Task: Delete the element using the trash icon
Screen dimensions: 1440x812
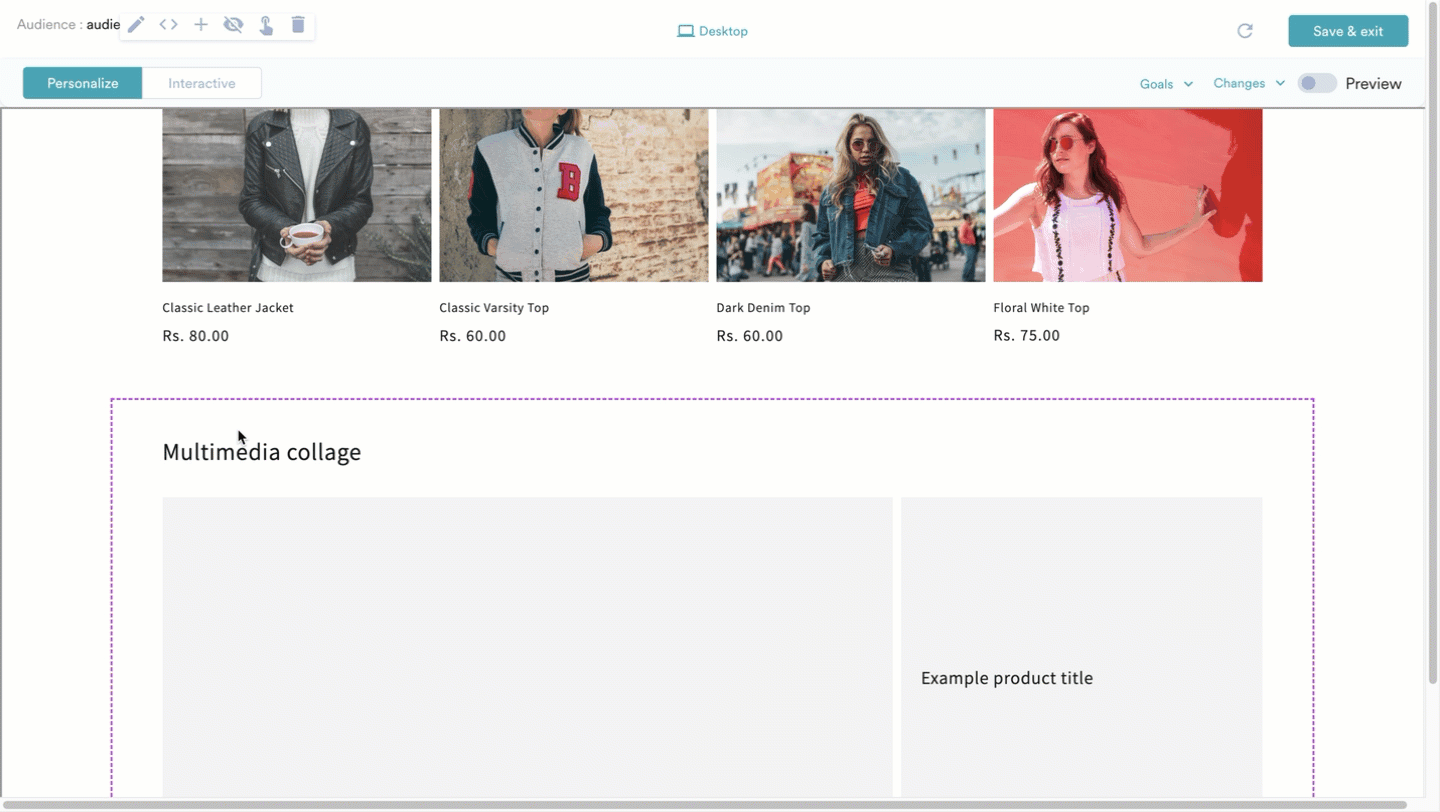Action: pos(297,23)
